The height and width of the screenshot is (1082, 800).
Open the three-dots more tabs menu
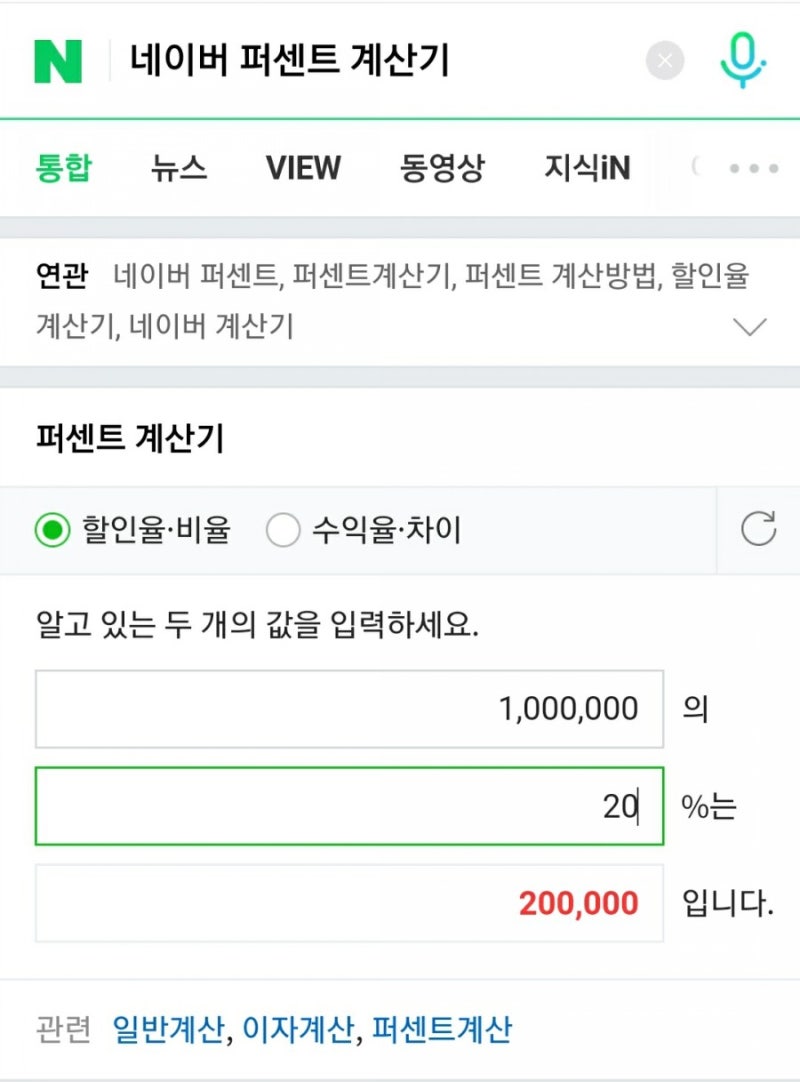coord(754,168)
